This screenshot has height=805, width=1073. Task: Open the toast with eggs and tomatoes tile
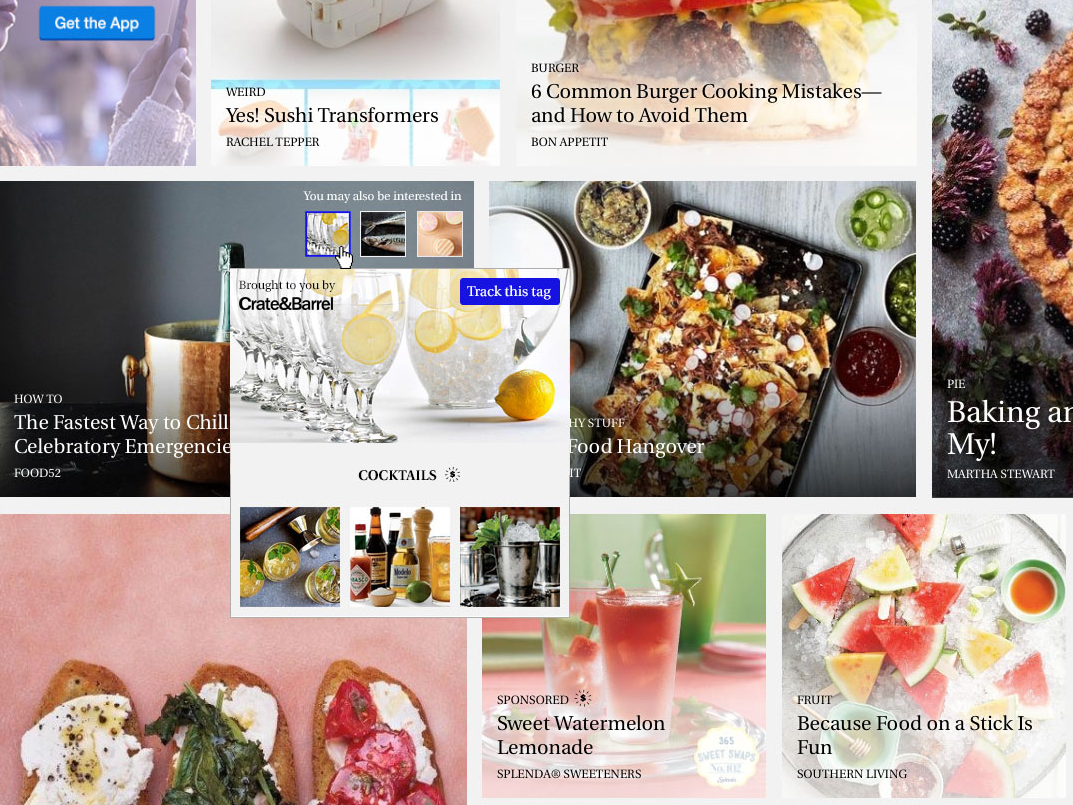pos(233,659)
